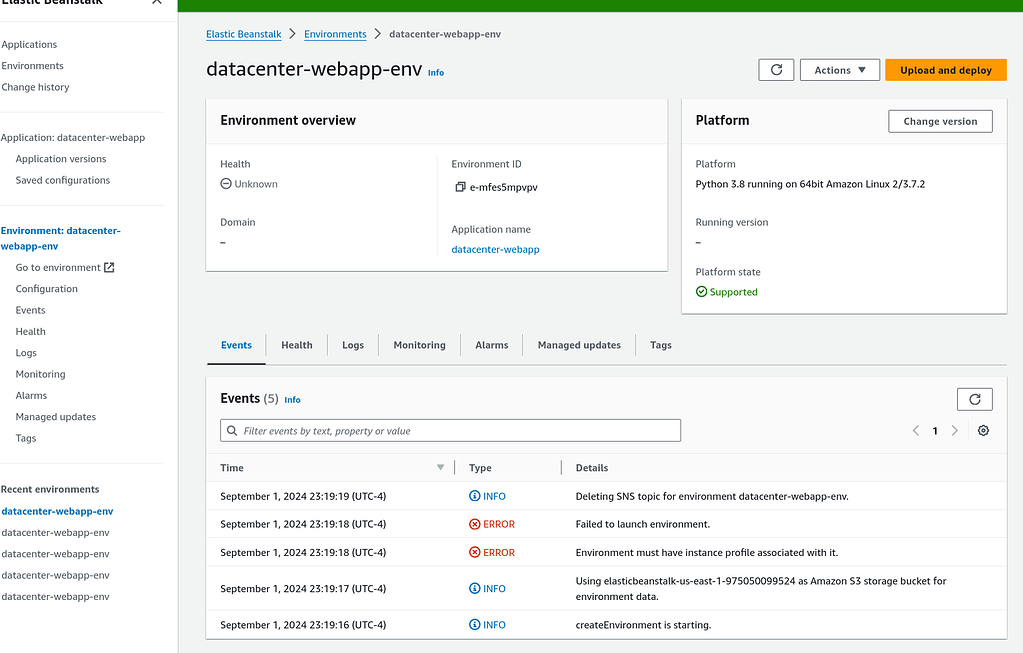Click the Change version button
This screenshot has width=1023, height=653.
point(940,121)
